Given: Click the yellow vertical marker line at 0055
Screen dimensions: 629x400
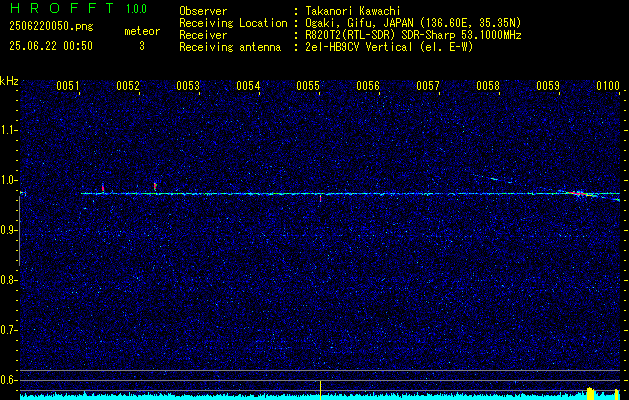Looking at the screenshot, I should tap(320, 390).
